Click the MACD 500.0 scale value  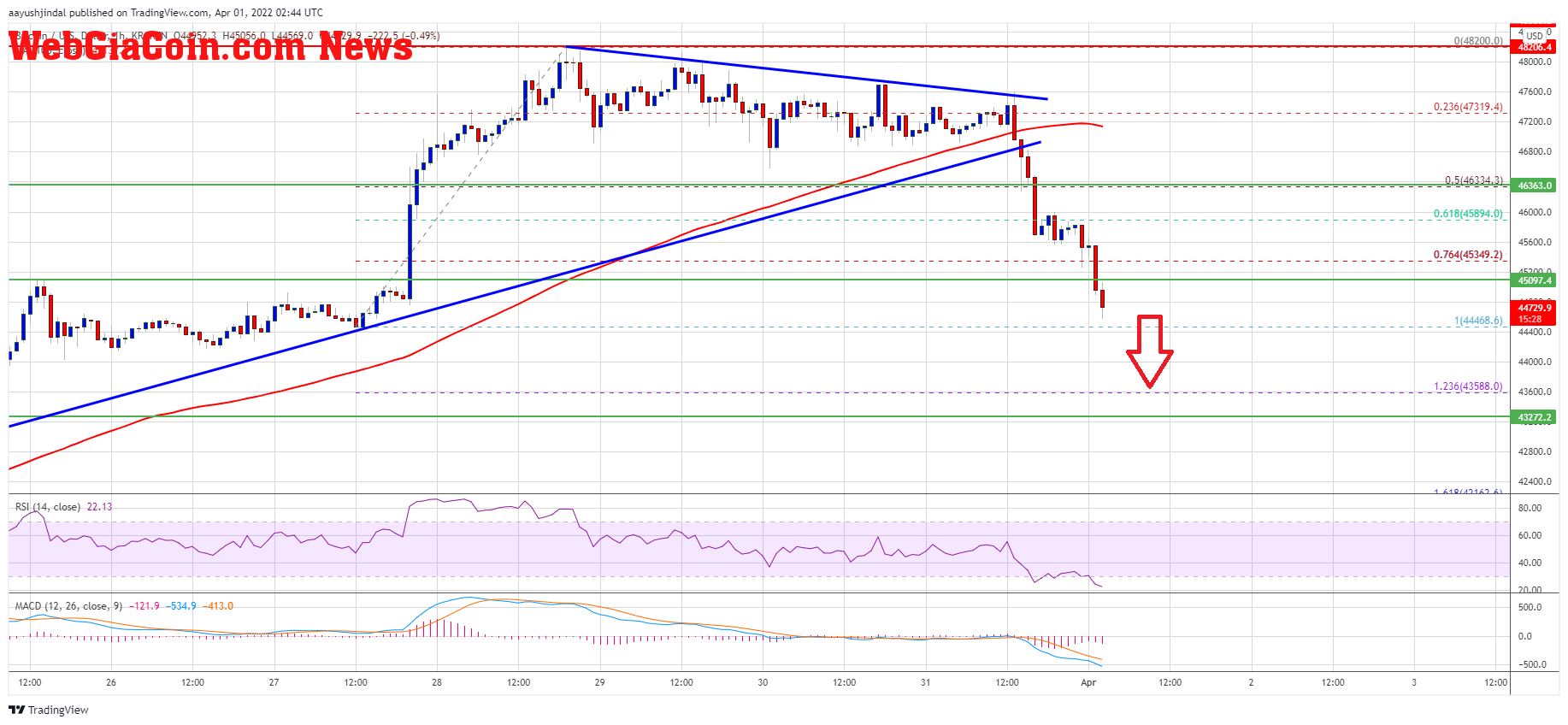(x=1530, y=607)
